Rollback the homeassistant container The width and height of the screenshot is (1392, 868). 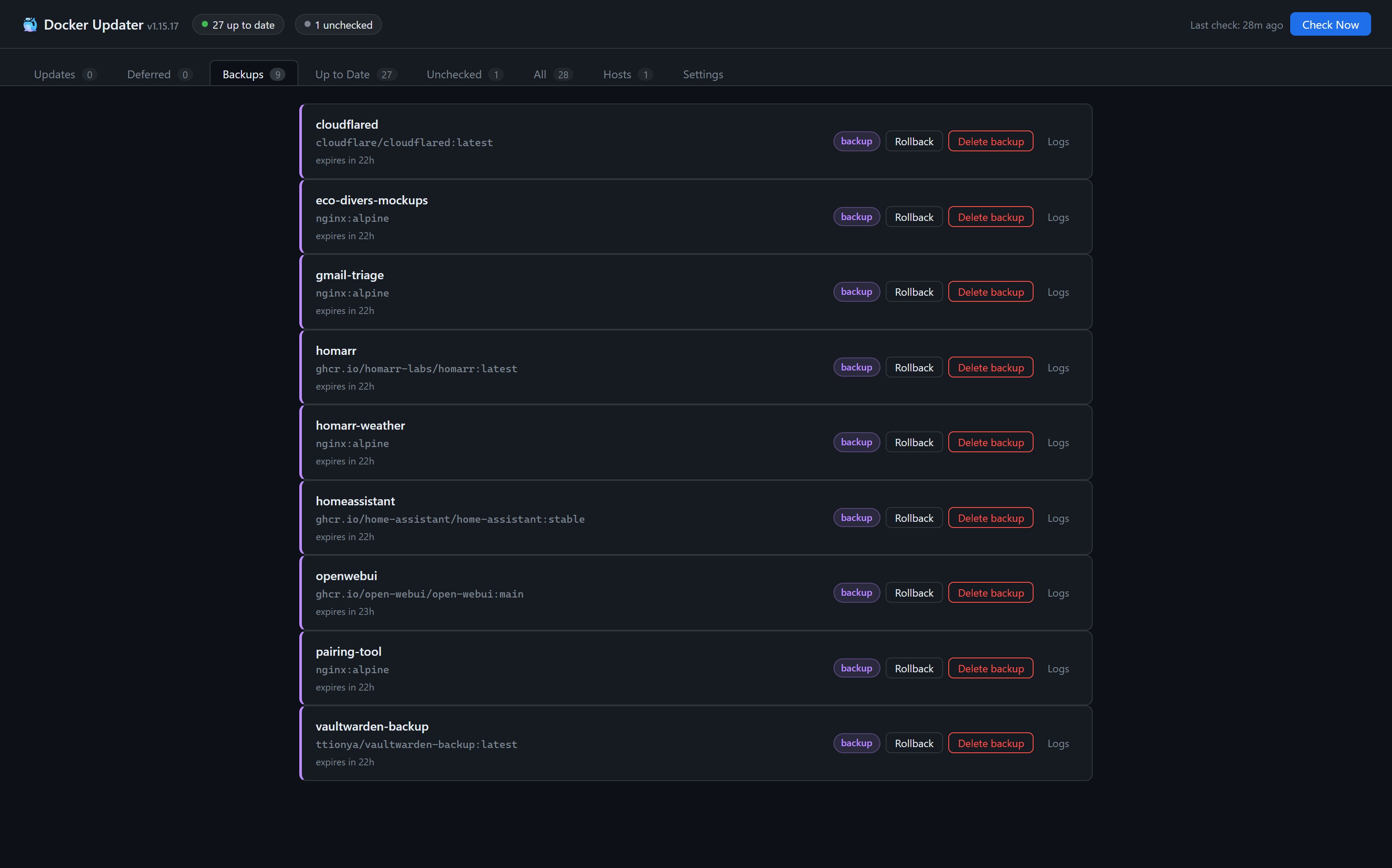click(914, 518)
